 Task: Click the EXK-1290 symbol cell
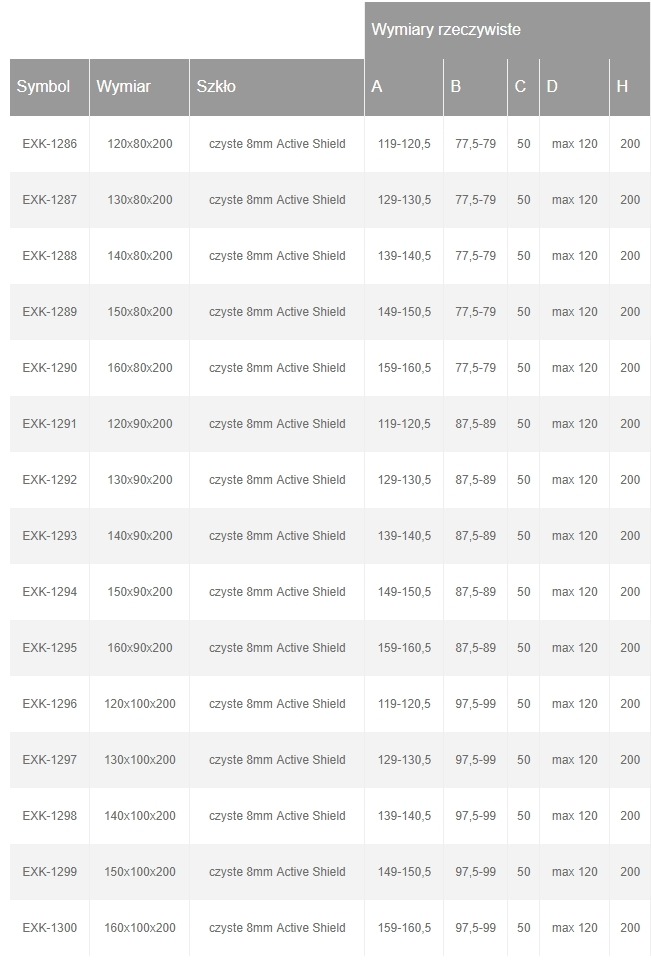(49, 368)
